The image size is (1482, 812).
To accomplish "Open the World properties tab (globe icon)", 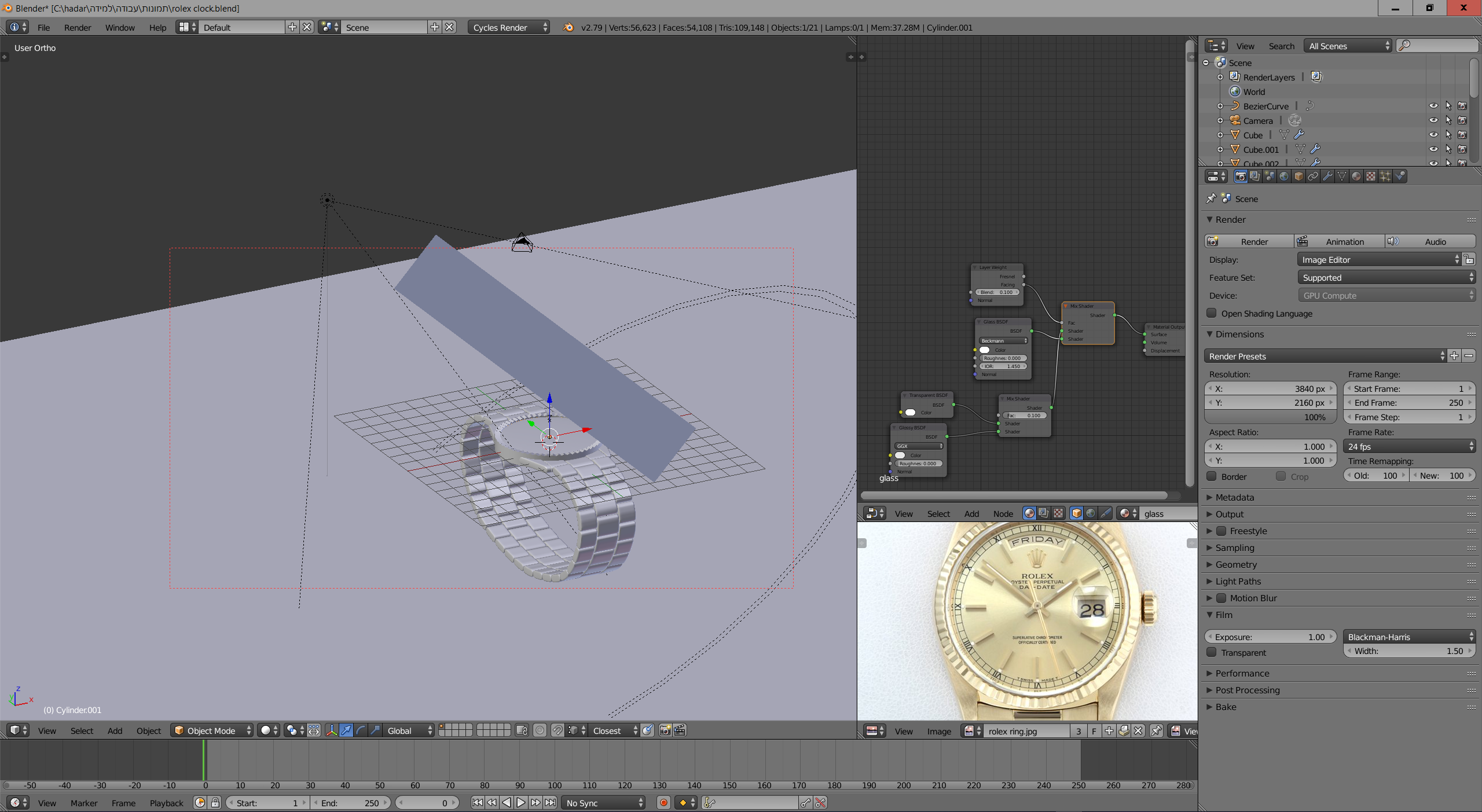I will tap(1284, 177).
